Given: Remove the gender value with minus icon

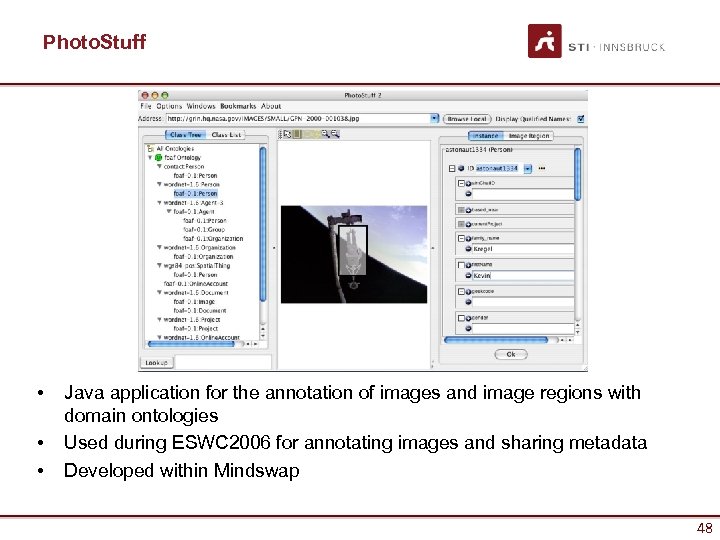Looking at the screenshot, I should (468, 328).
